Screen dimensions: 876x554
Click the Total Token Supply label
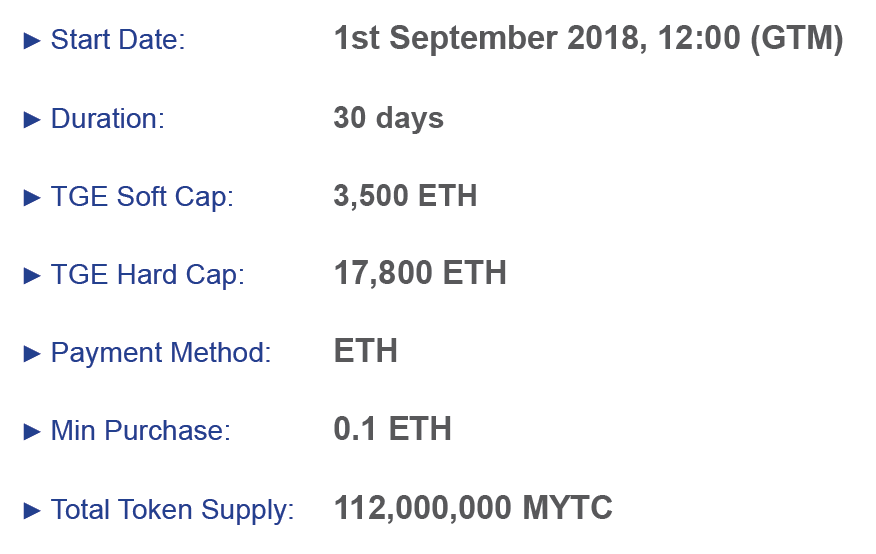pyautogui.click(x=172, y=510)
